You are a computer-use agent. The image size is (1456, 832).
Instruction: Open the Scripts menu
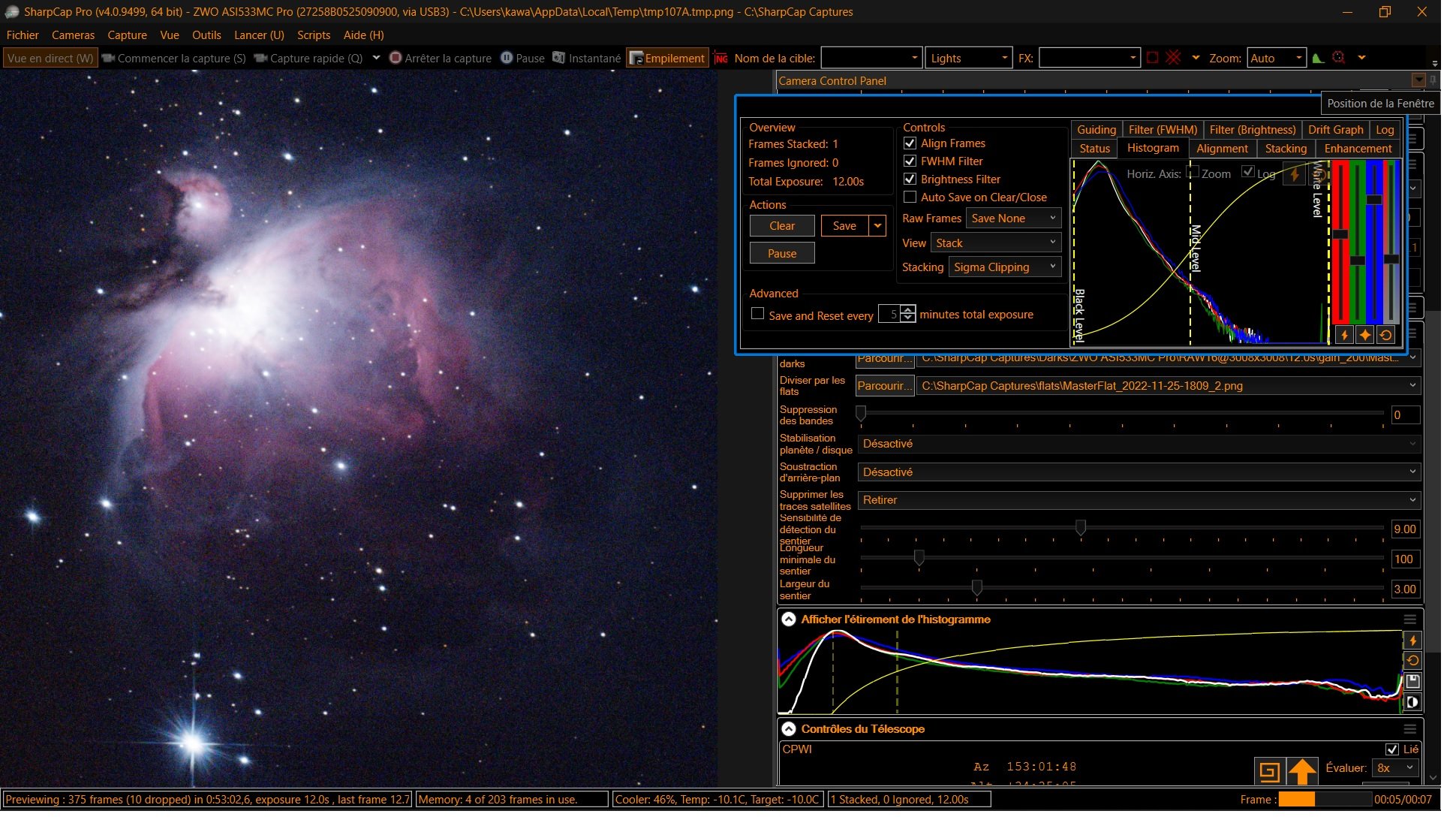pyautogui.click(x=314, y=35)
